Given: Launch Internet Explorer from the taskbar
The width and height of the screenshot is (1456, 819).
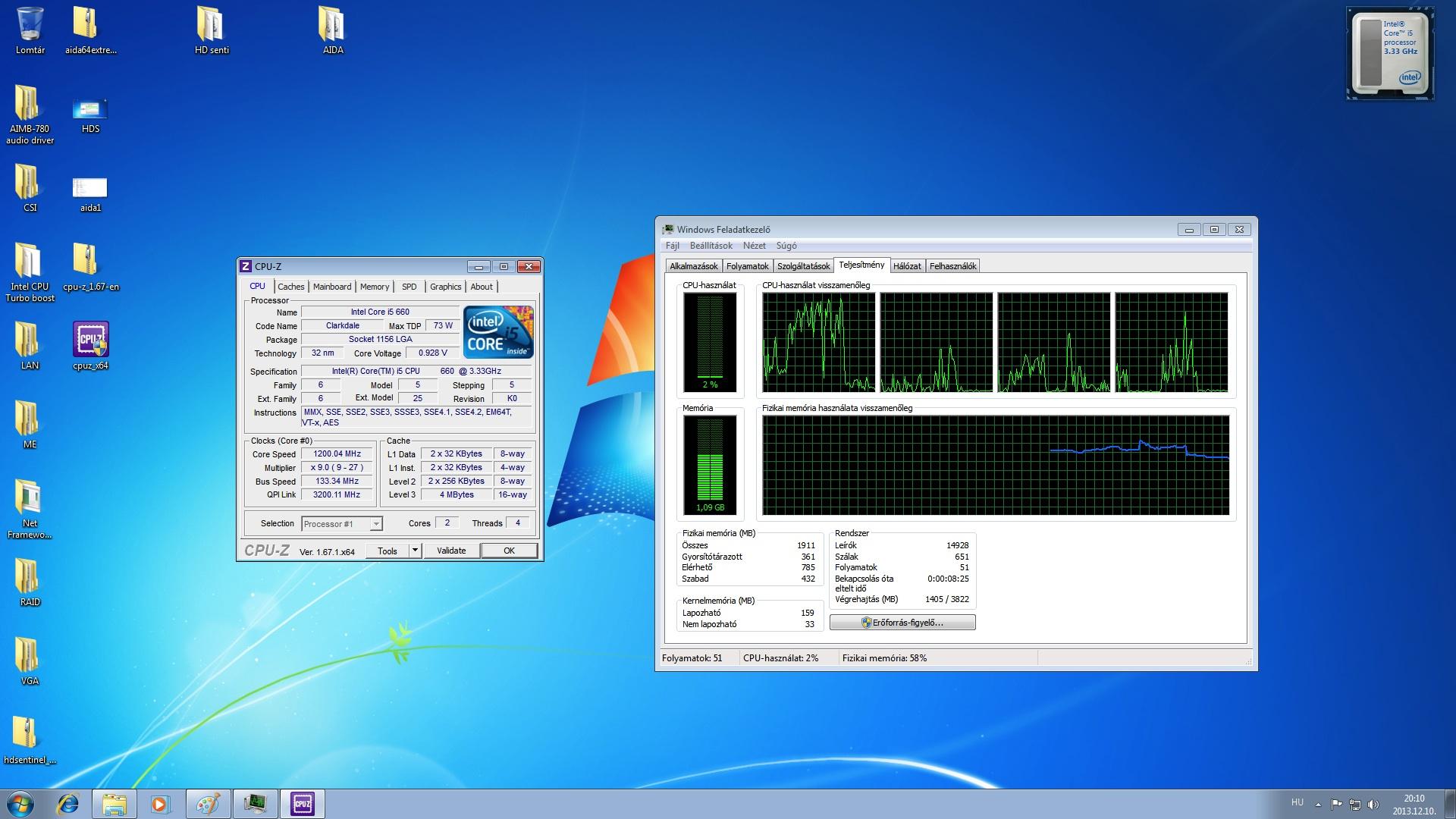Looking at the screenshot, I should [67, 803].
